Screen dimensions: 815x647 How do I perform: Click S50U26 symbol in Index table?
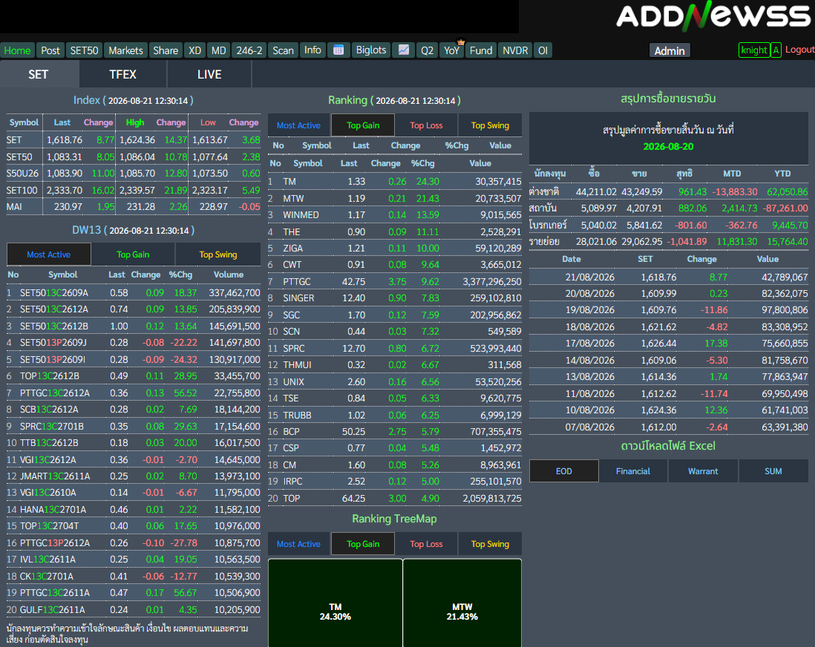point(22,174)
